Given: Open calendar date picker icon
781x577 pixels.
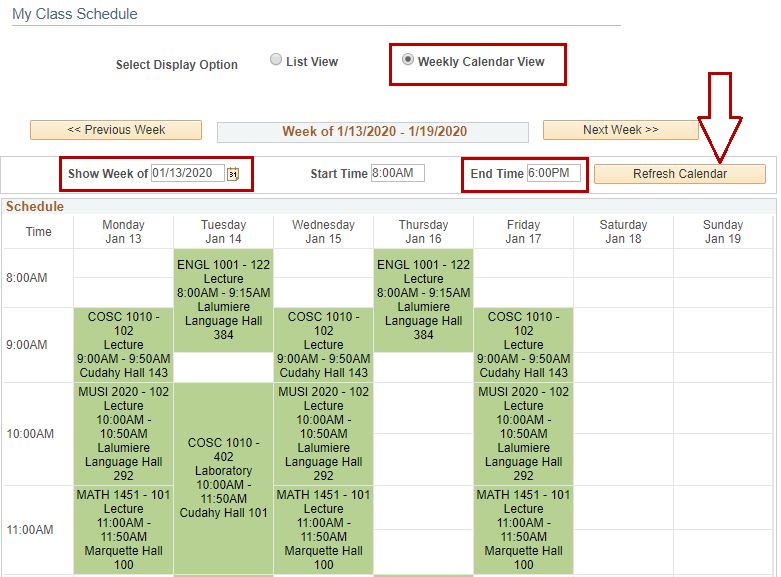Looking at the screenshot, I should pyautogui.click(x=233, y=174).
